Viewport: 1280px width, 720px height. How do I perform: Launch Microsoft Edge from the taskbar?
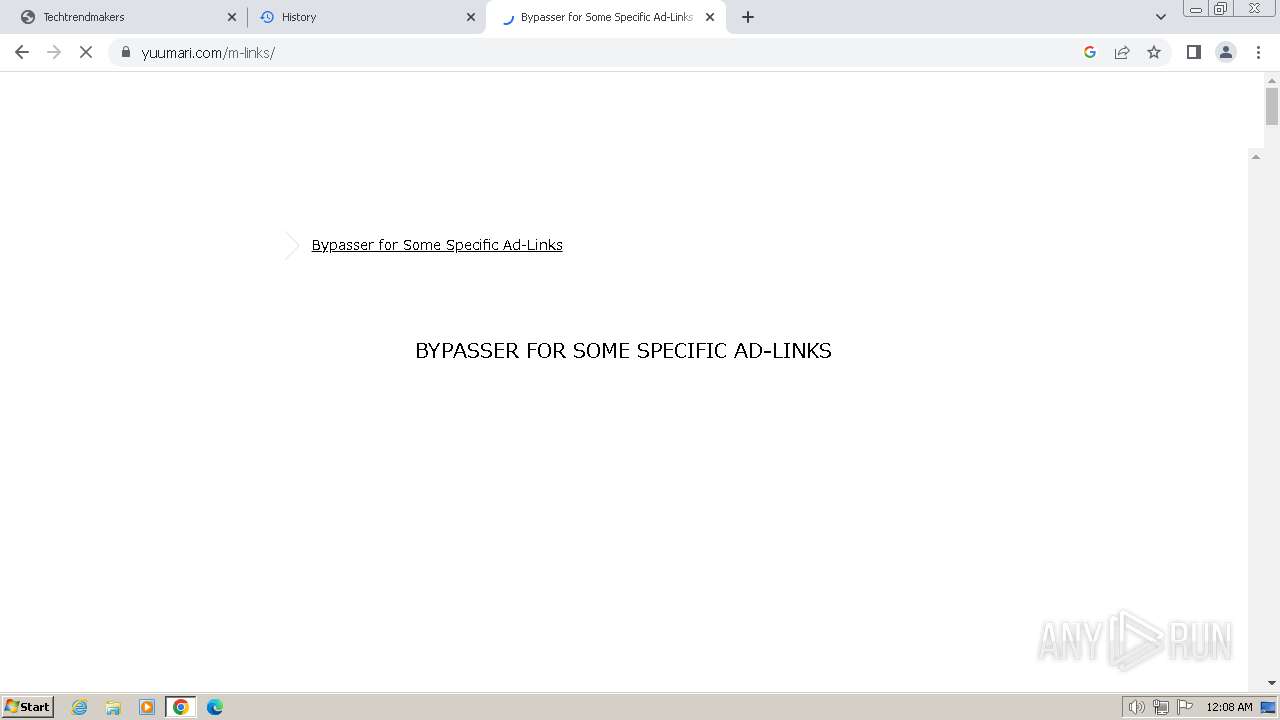pyautogui.click(x=215, y=707)
